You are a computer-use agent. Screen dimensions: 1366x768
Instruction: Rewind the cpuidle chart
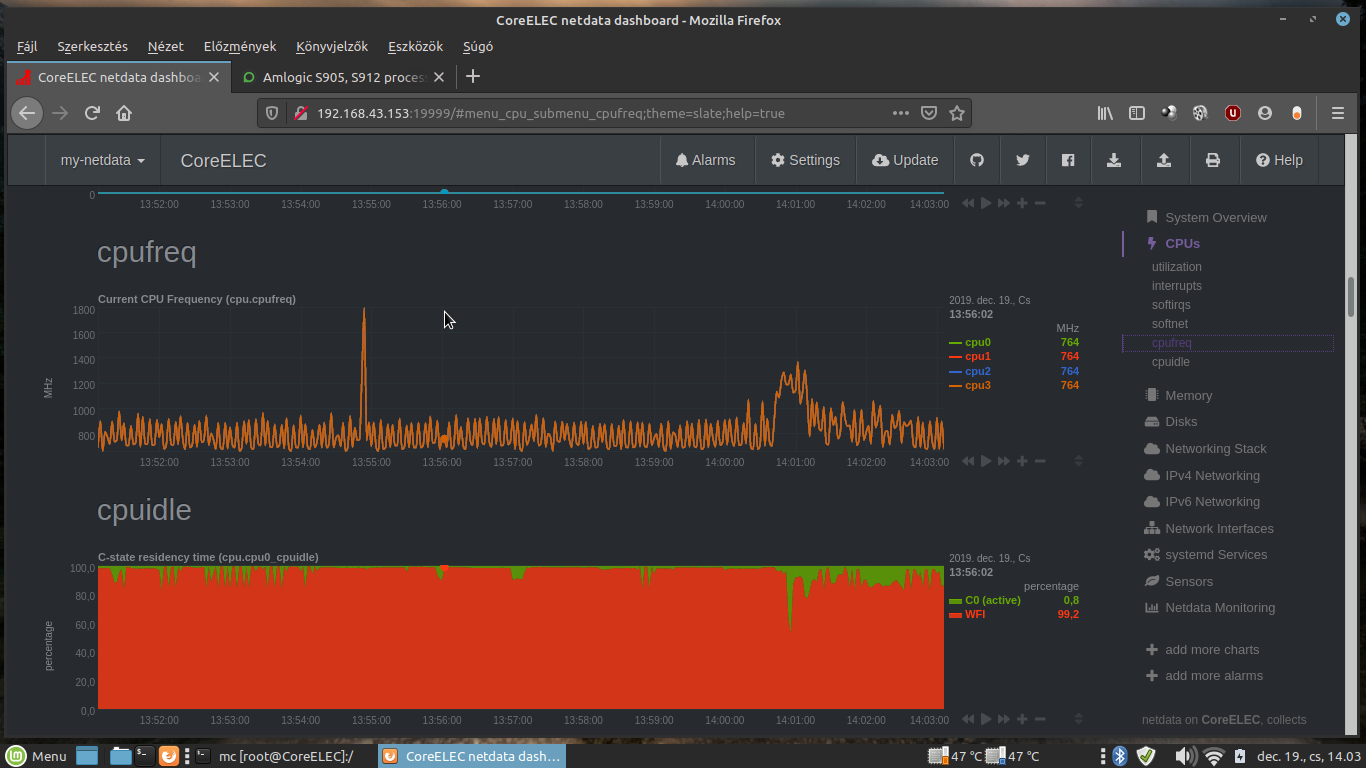(x=968, y=719)
